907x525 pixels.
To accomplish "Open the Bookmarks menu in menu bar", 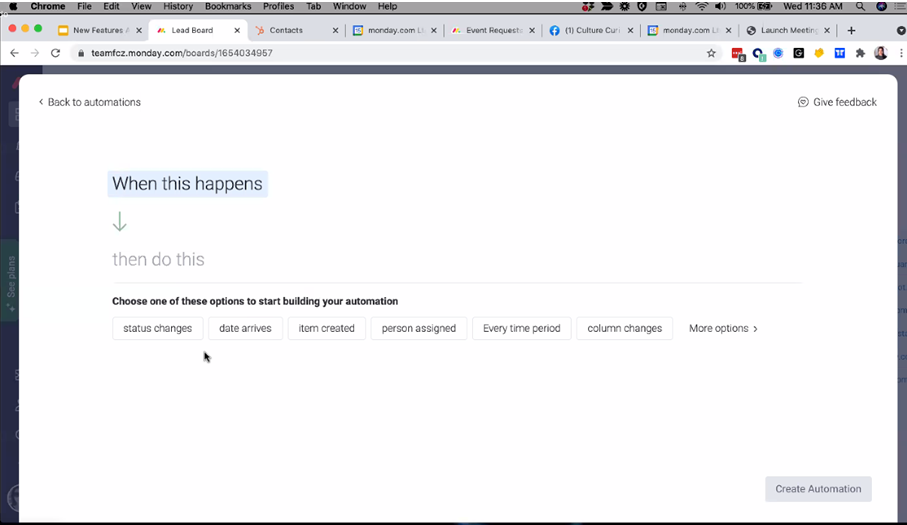I will point(228,6).
